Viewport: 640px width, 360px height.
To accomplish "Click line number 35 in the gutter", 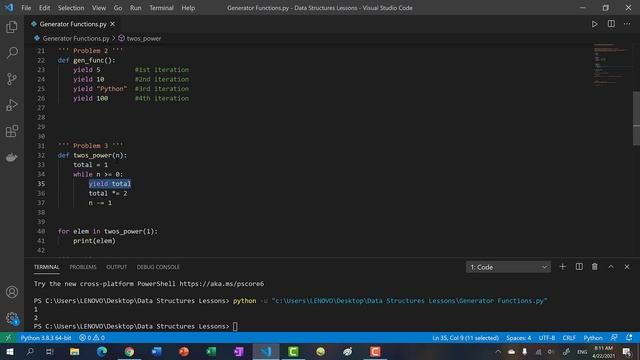I will coord(41,184).
